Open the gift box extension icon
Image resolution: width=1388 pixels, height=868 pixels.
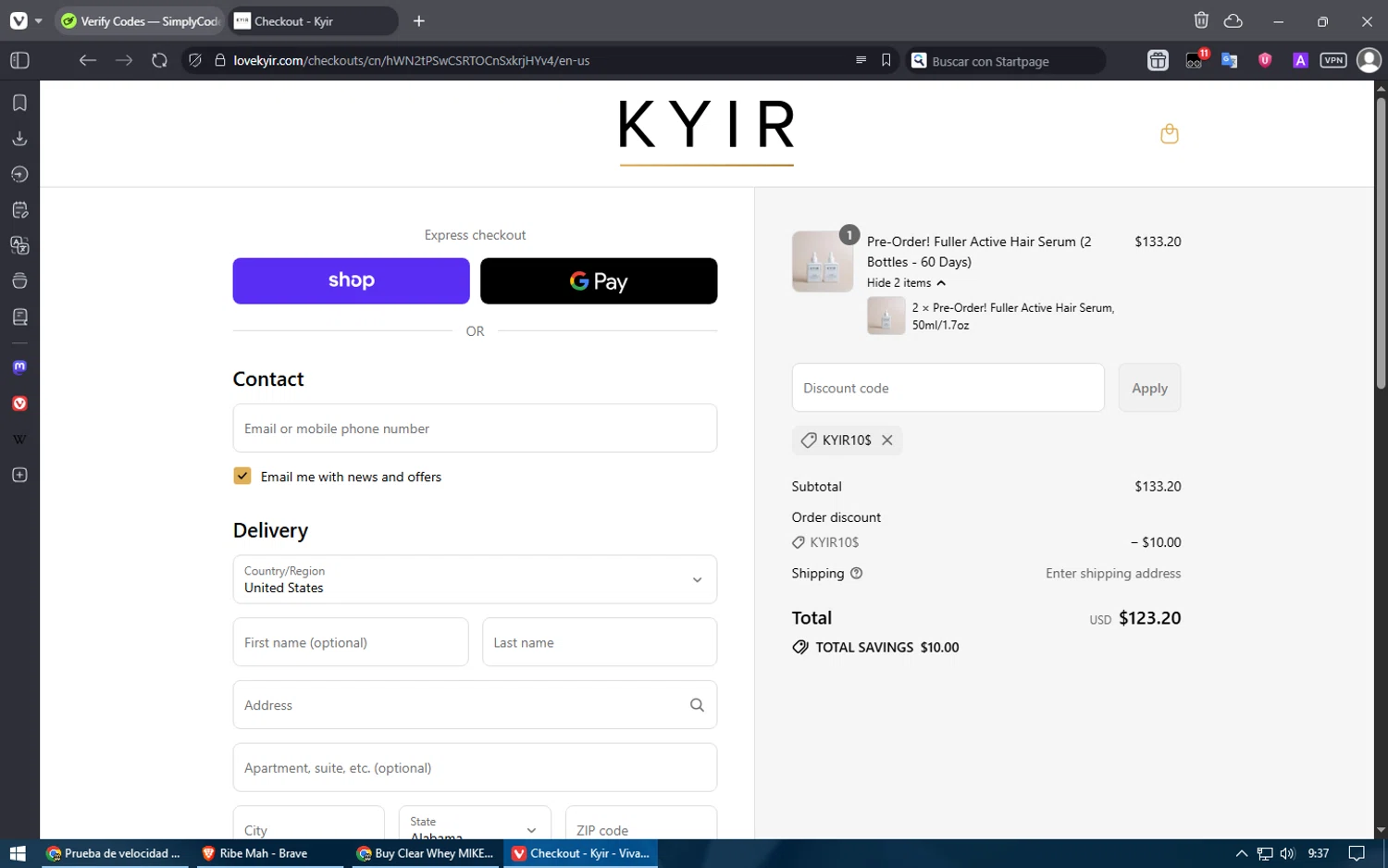[1158, 60]
